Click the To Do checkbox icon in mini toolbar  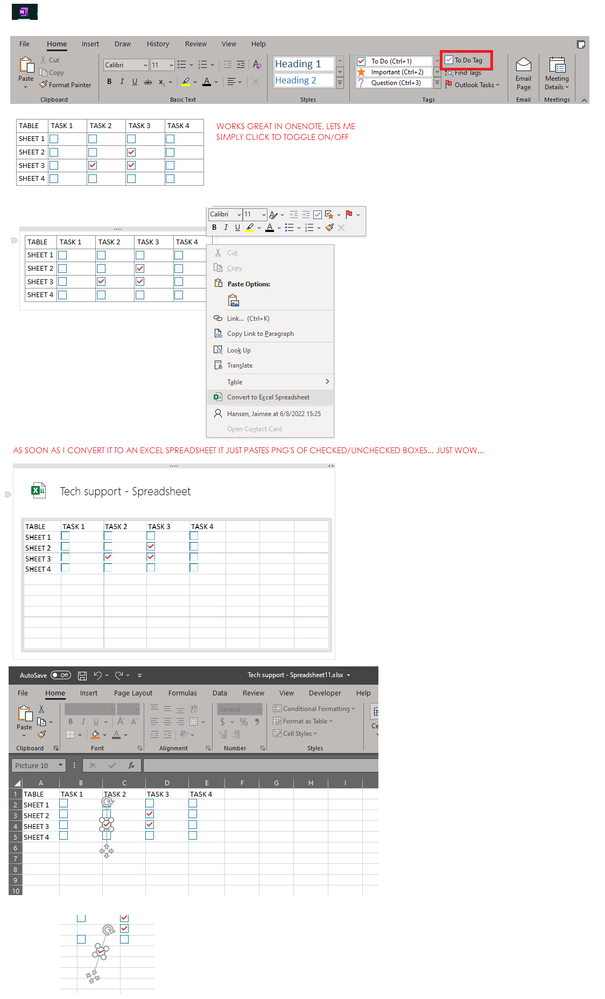click(x=317, y=214)
